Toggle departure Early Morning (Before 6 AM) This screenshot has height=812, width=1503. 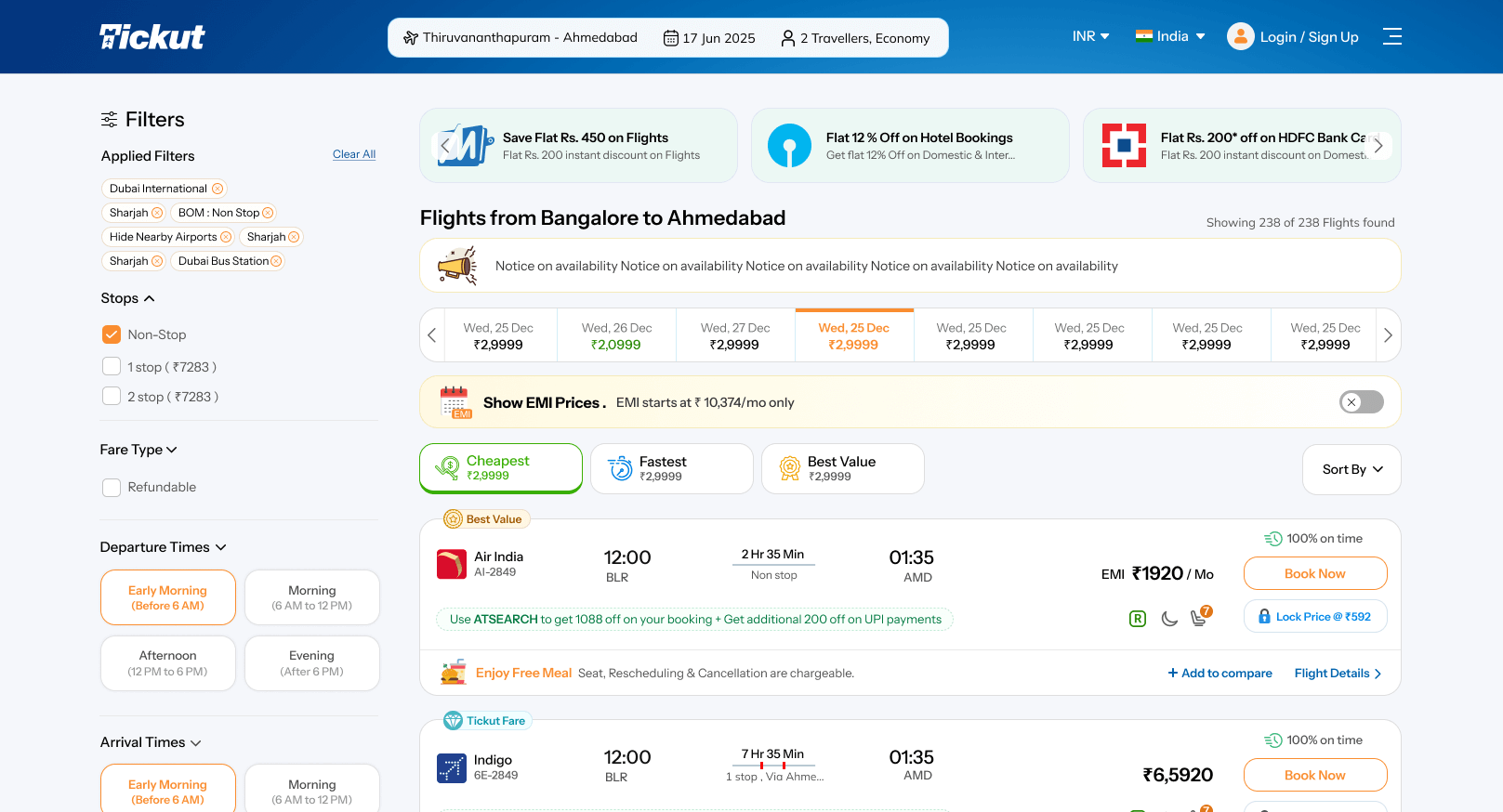[168, 597]
